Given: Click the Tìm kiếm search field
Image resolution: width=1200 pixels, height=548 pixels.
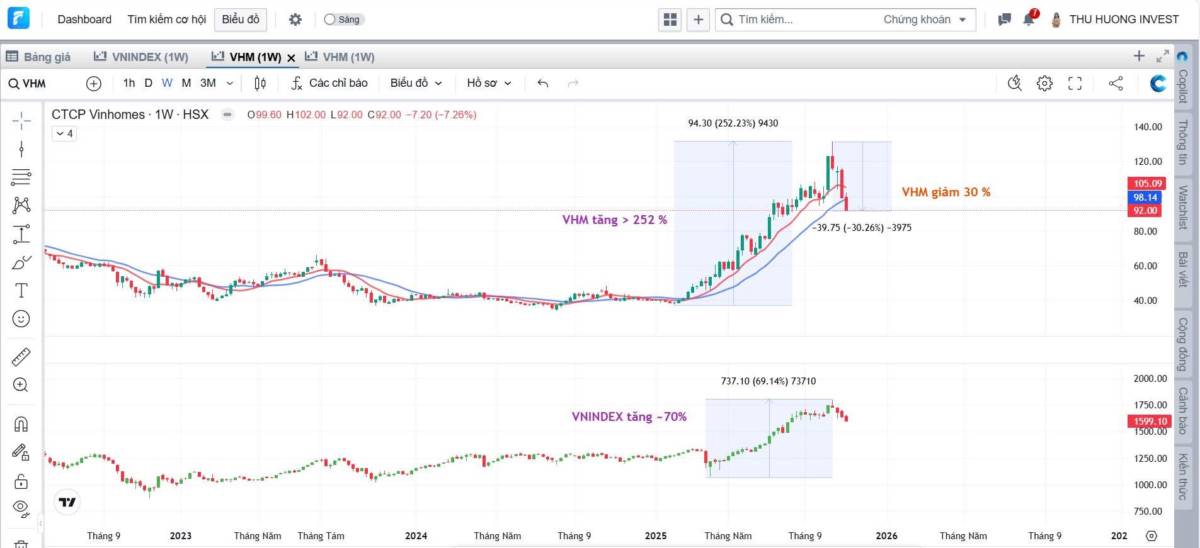Looking at the screenshot, I should coord(800,19).
